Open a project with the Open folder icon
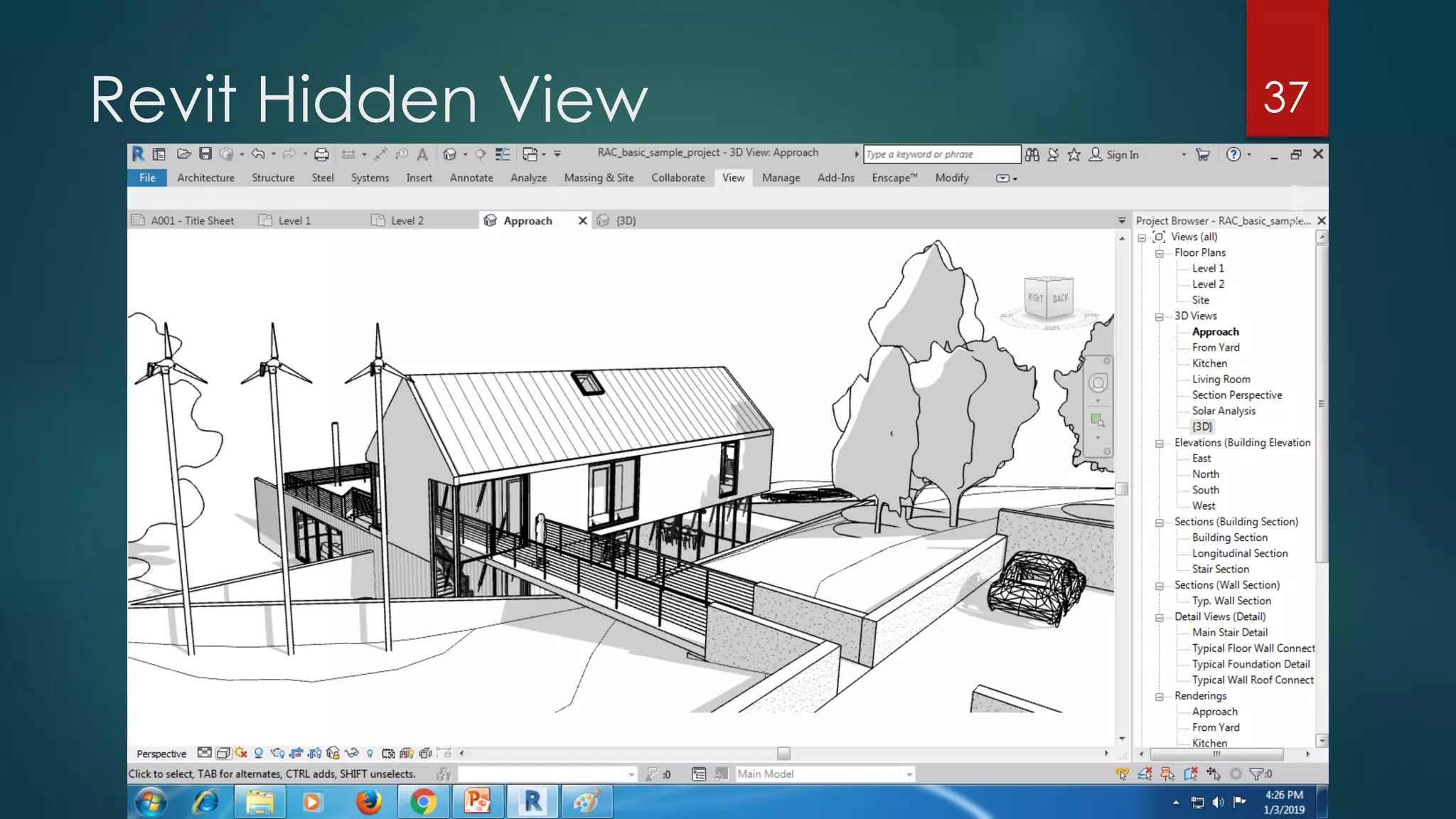This screenshot has width=1456, height=819. (x=183, y=154)
